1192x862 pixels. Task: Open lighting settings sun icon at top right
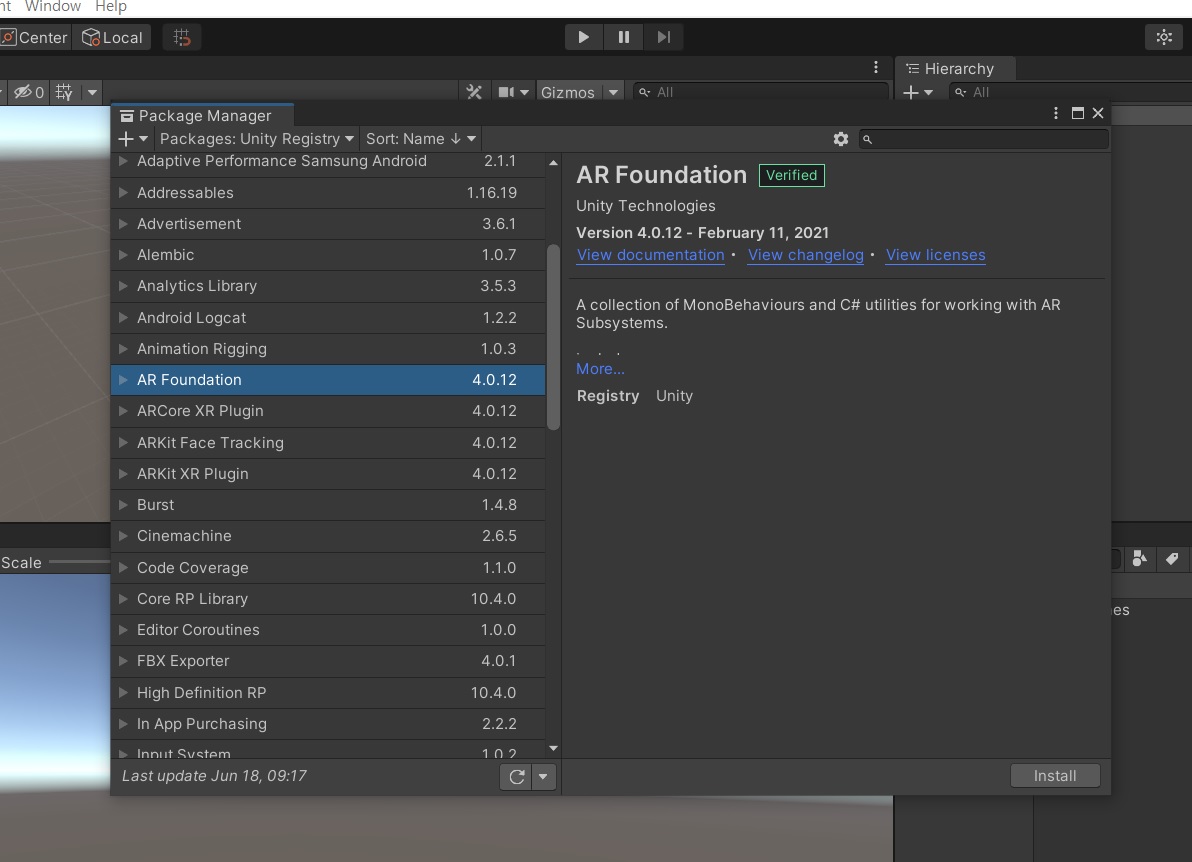1164,37
